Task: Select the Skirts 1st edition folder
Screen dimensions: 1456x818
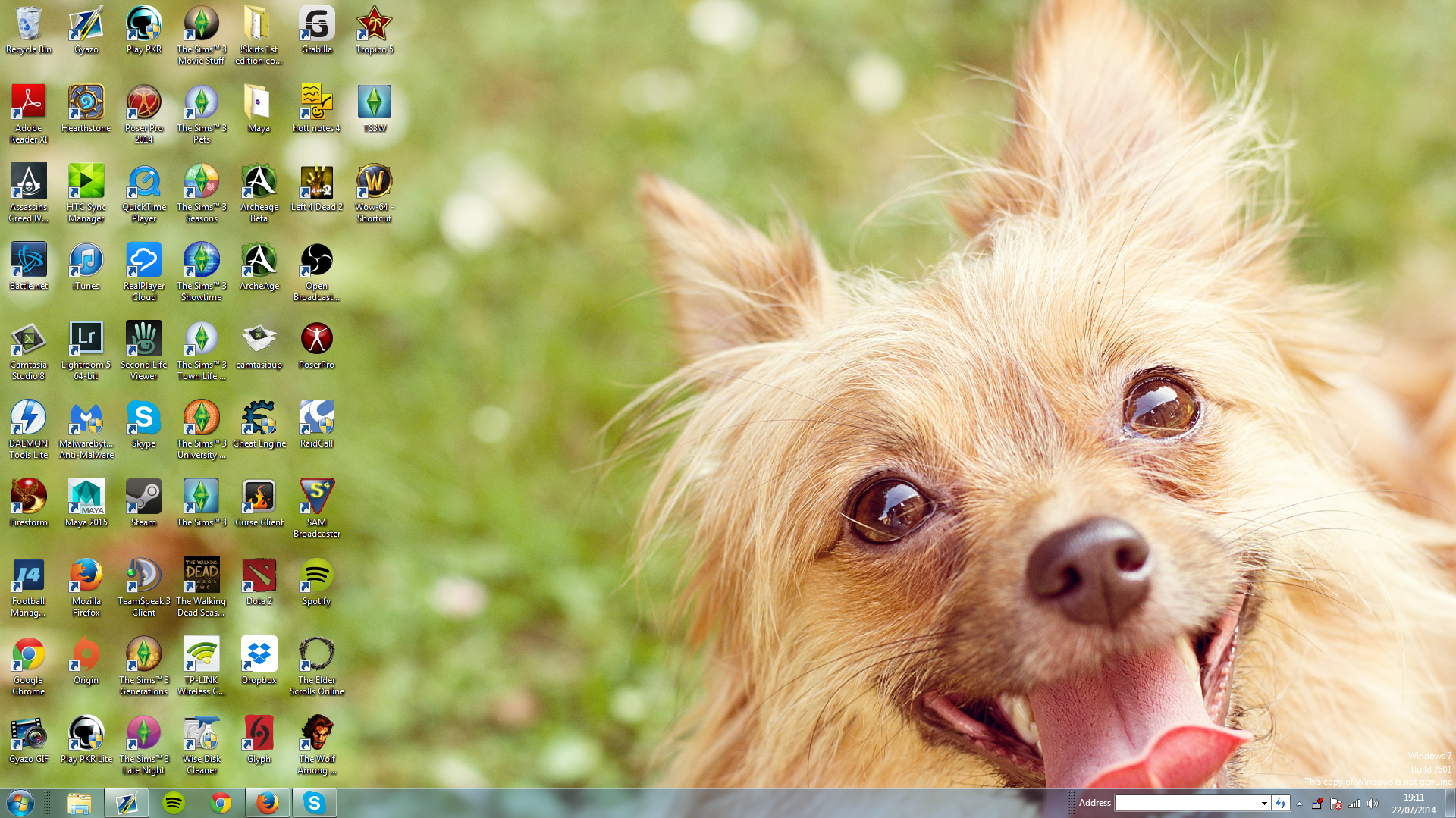Action: pyautogui.click(x=259, y=36)
